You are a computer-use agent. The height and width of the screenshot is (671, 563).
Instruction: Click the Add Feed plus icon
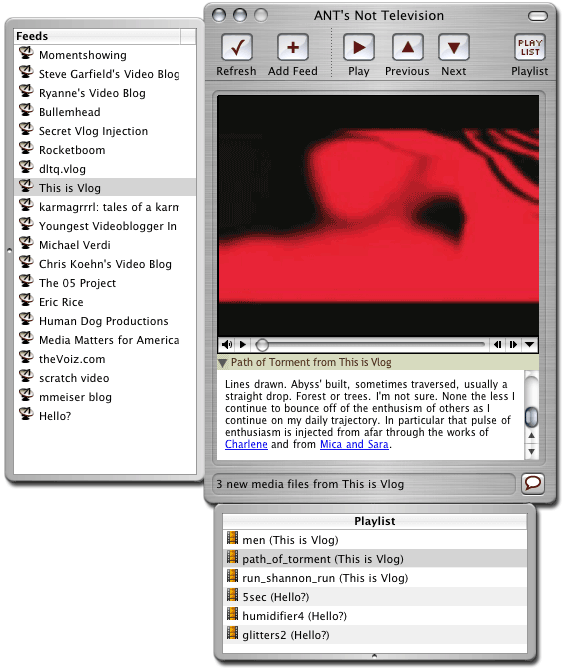293,48
